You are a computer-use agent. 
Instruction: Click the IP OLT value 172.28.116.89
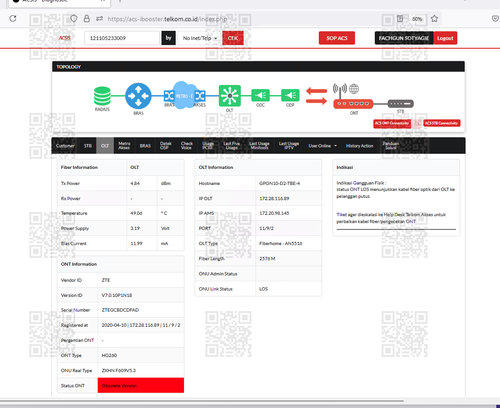click(274, 198)
